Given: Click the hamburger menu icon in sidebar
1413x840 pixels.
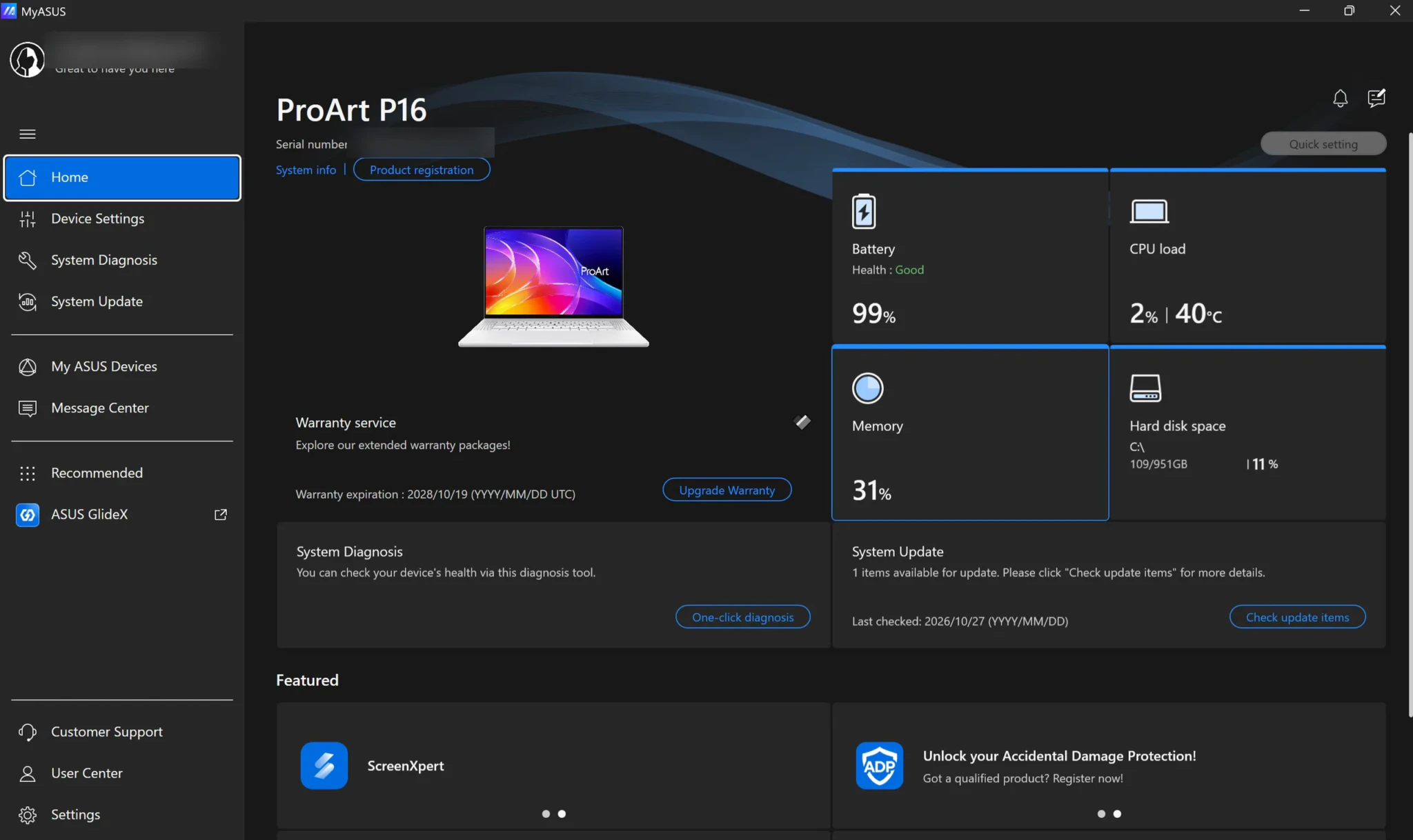Looking at the screenshot, I should pyautogui.click(x=28, y=134).
